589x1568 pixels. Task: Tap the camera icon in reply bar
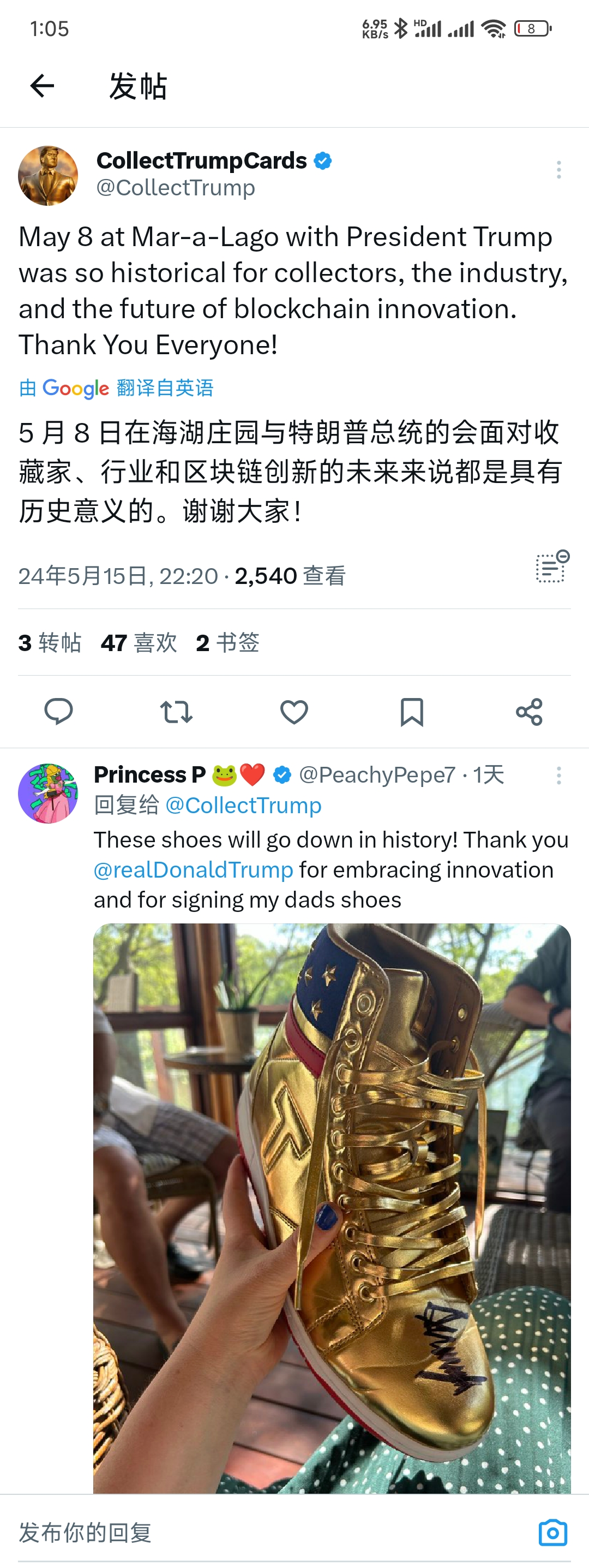553,1532
